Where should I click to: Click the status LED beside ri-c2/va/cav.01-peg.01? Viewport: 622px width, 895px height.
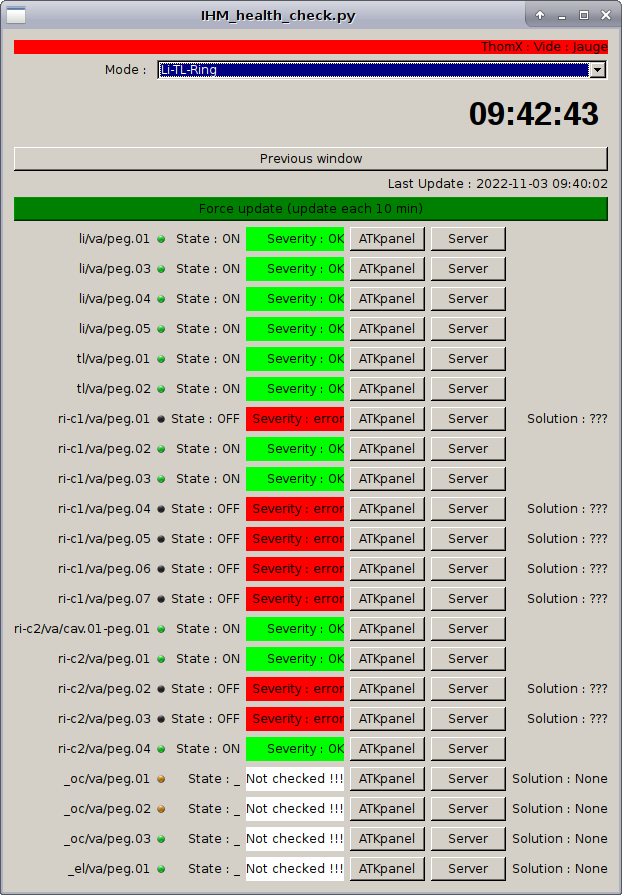coord(161,629)
